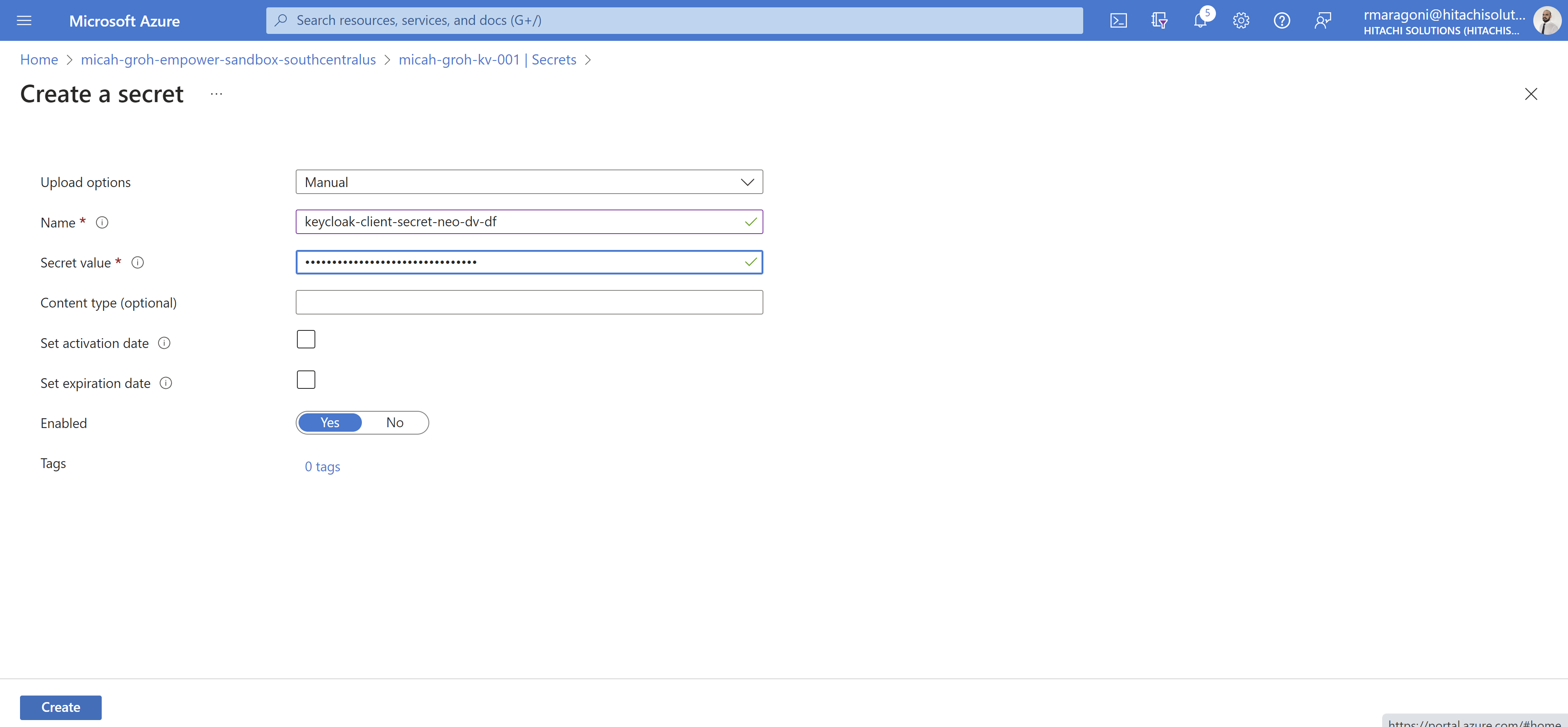Set Enabled toggle to No
The height and width of the screenshot is (727, 1568).
click(395, 423)
